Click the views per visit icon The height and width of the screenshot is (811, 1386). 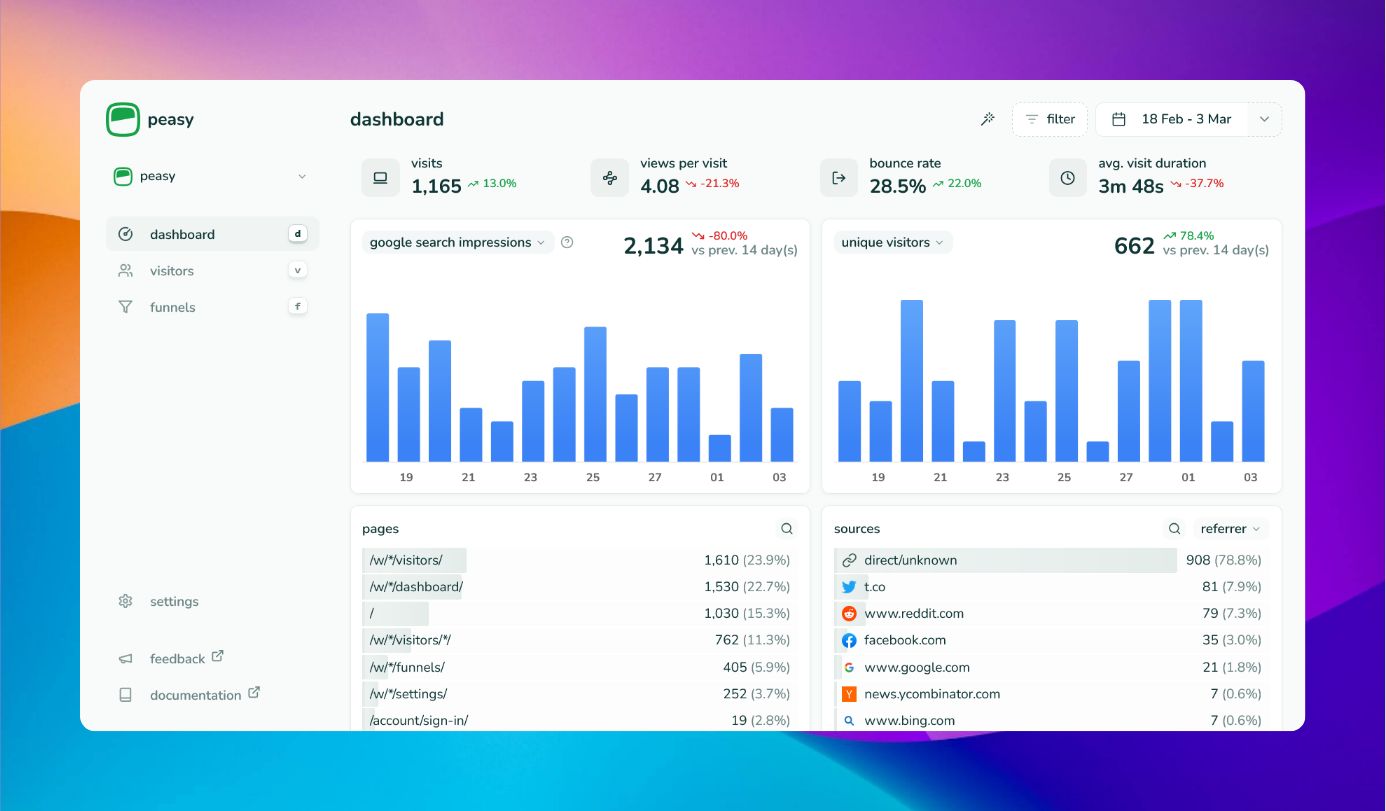click(x=609, y=178)
